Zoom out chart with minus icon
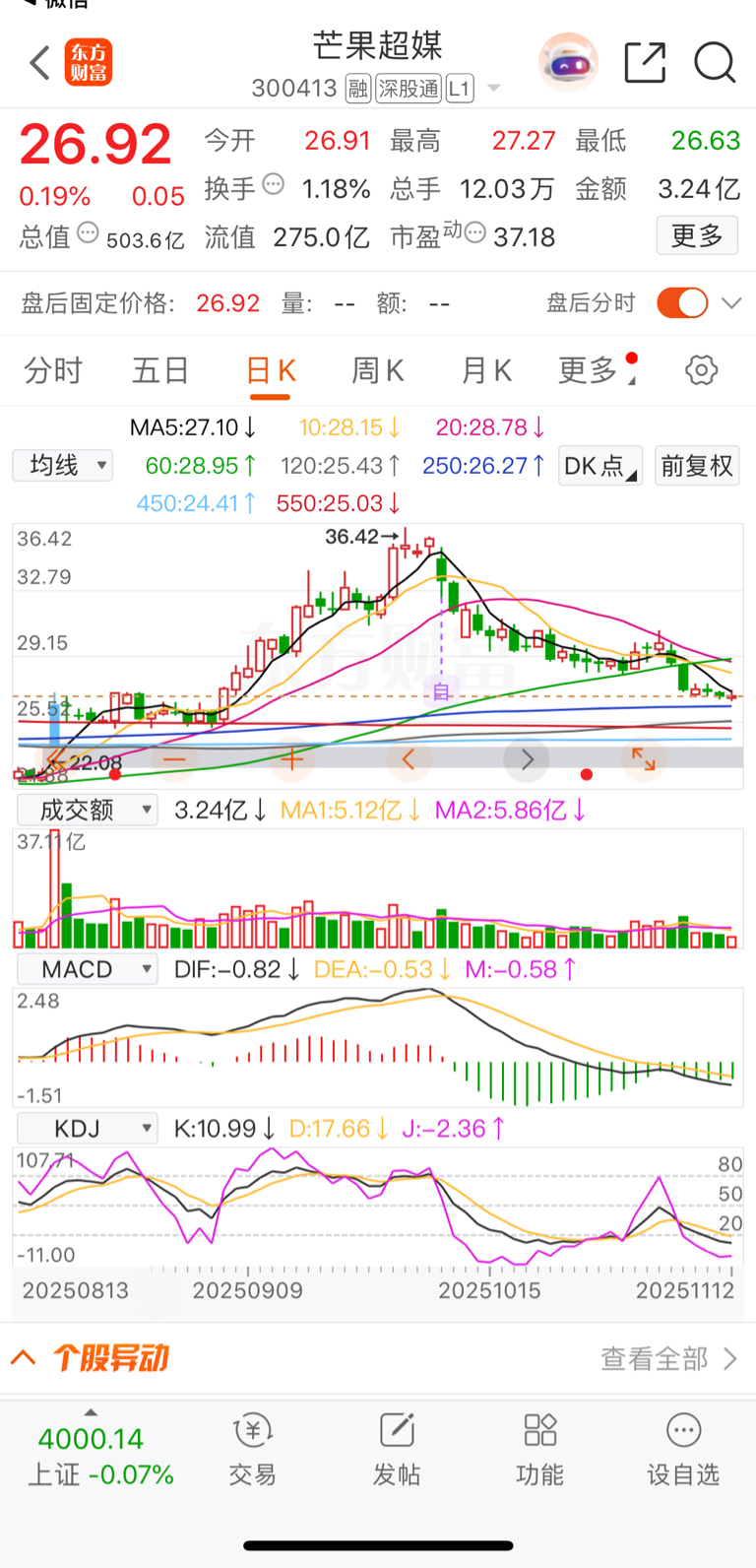Image resolution: width=756 pixels, height=1568 pixels. tap(174, 759)
